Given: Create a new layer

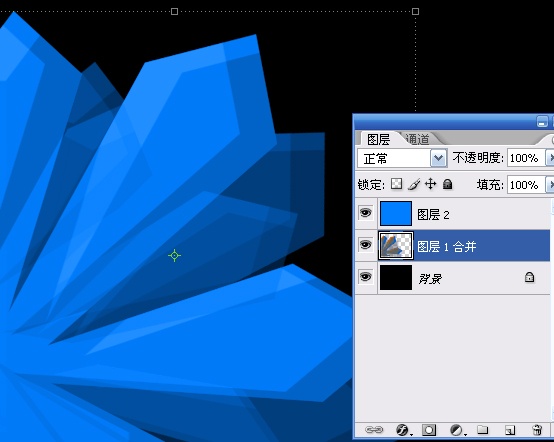Looking at the screenshot, I should coord(509,430).
